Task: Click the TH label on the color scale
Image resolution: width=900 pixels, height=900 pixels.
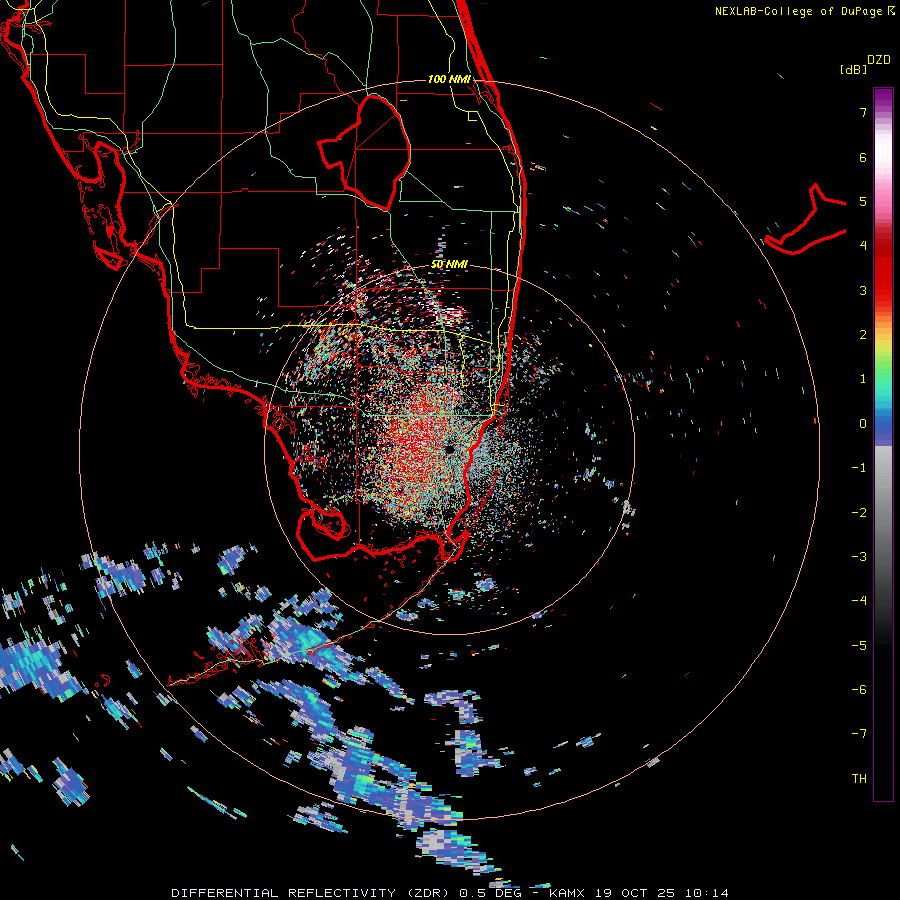Action: 859,778
